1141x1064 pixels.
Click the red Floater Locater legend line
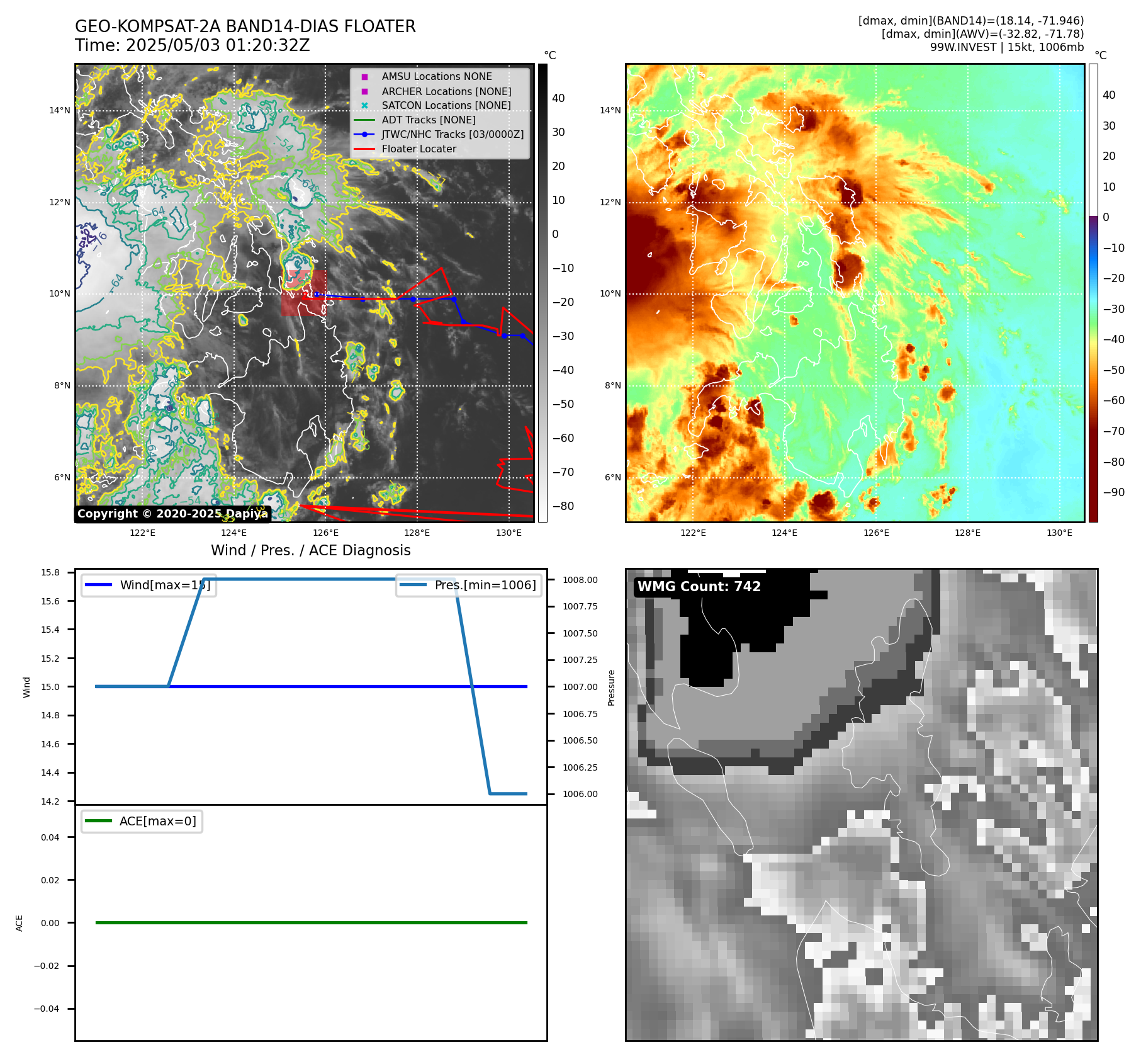click(364, 149)
